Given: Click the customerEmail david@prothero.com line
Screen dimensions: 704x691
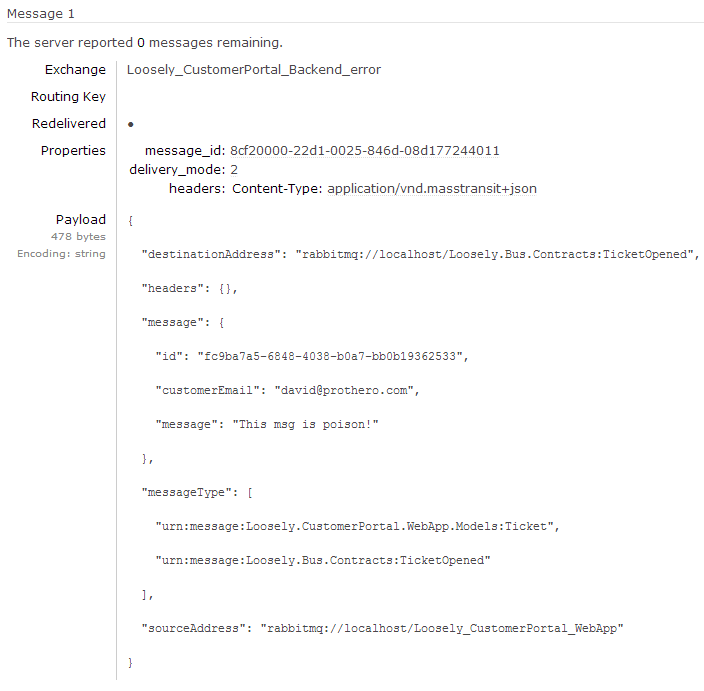Looking at the screenshot, I should click(287, 390).
